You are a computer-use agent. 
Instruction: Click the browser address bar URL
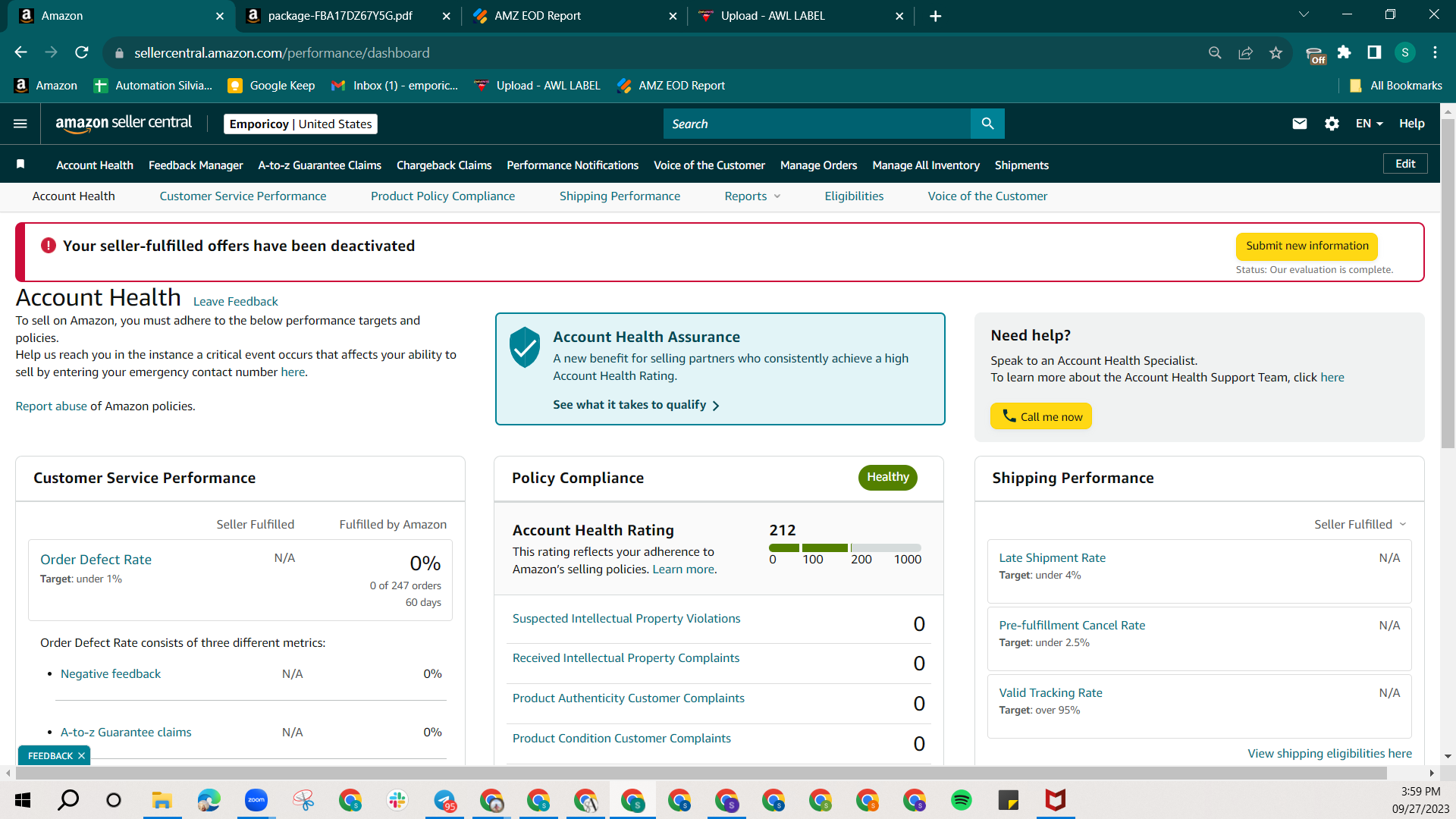[281, 53]
